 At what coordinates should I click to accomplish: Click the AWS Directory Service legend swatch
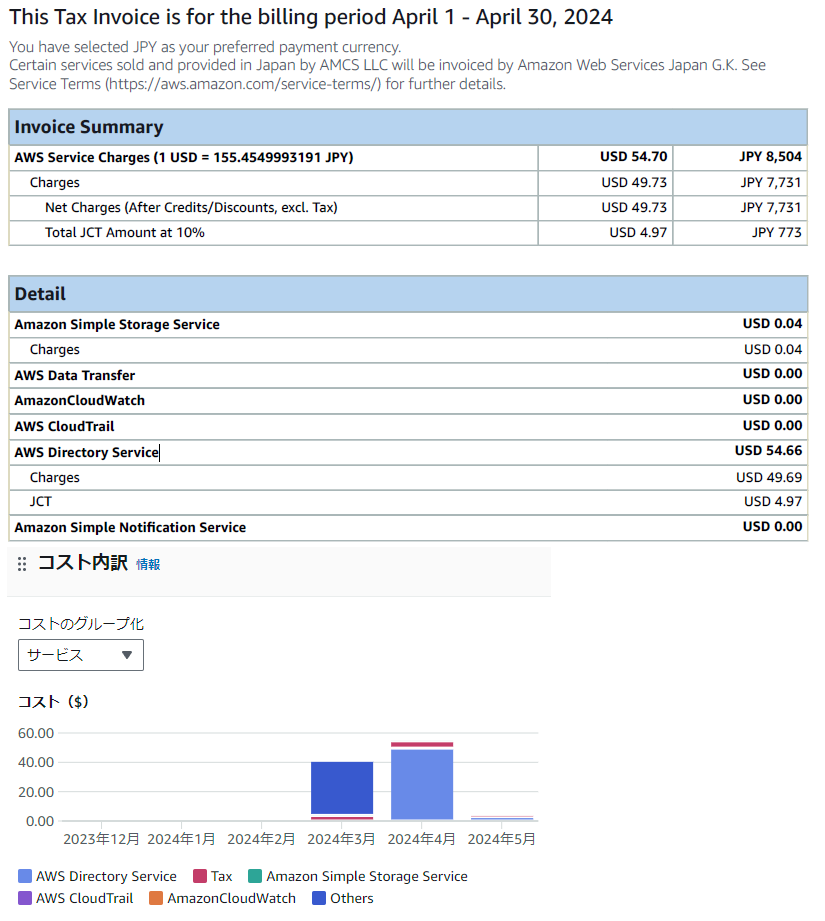(25, 877)
